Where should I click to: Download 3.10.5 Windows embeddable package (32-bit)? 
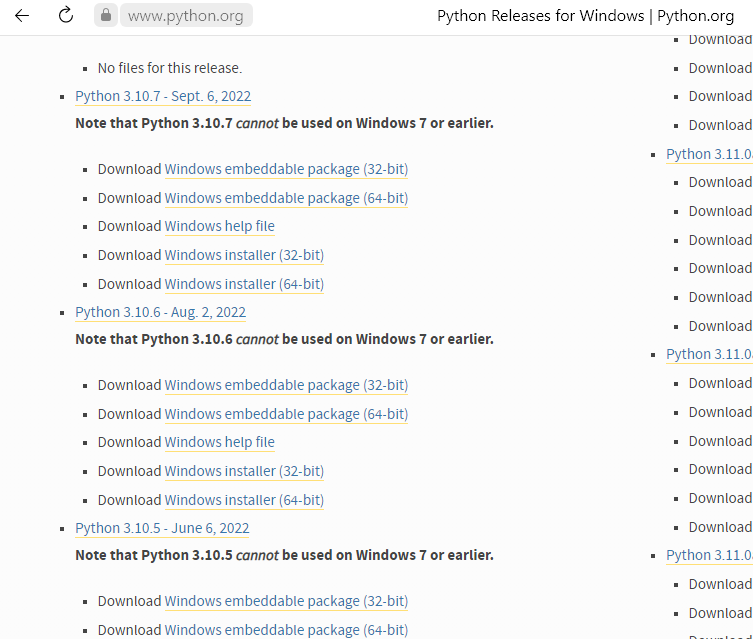coord(286,601)
